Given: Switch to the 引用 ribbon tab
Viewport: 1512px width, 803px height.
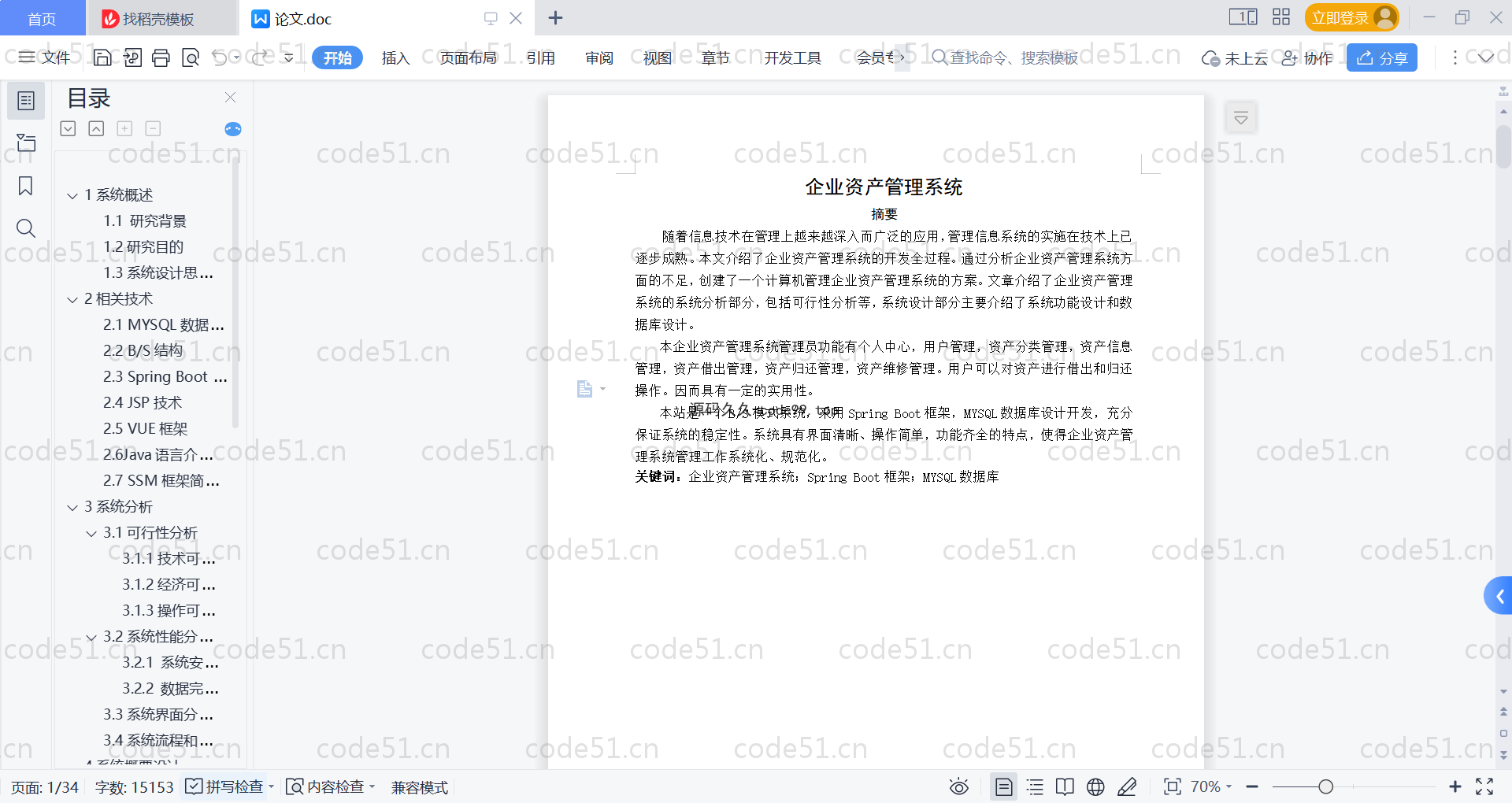Looking at the screenshot, I should pos(541,57).
